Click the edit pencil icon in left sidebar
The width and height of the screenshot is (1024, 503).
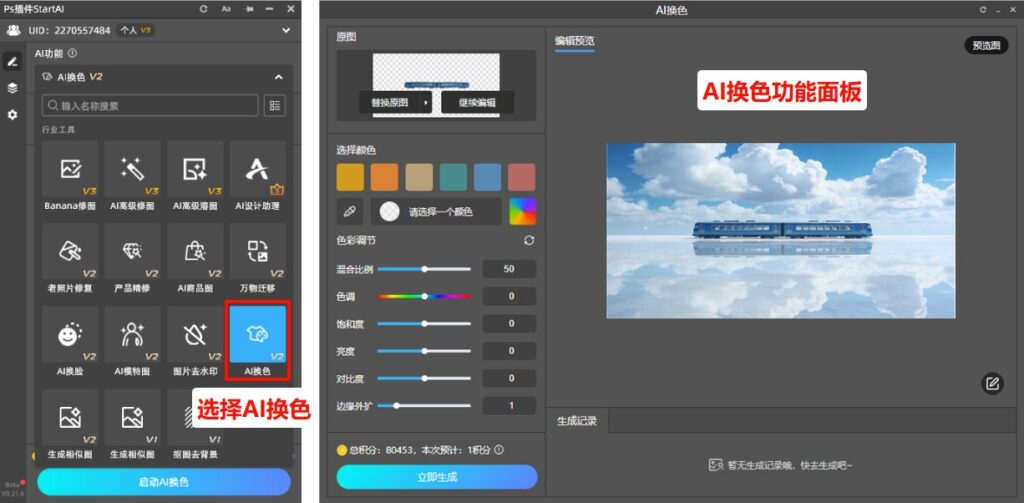click(x=12, y=62)
